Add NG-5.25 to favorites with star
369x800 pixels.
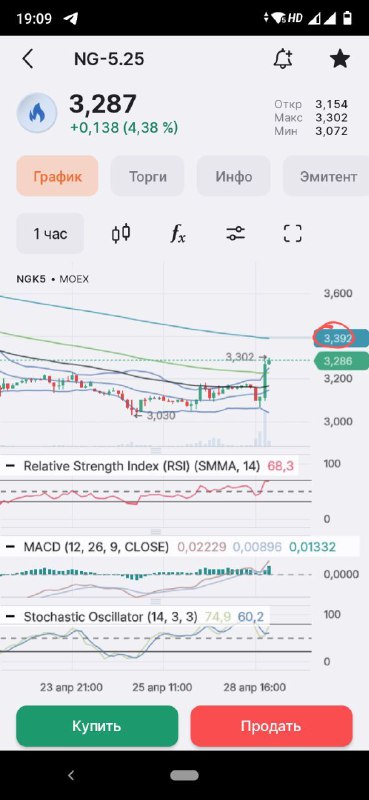pos(339,59)
